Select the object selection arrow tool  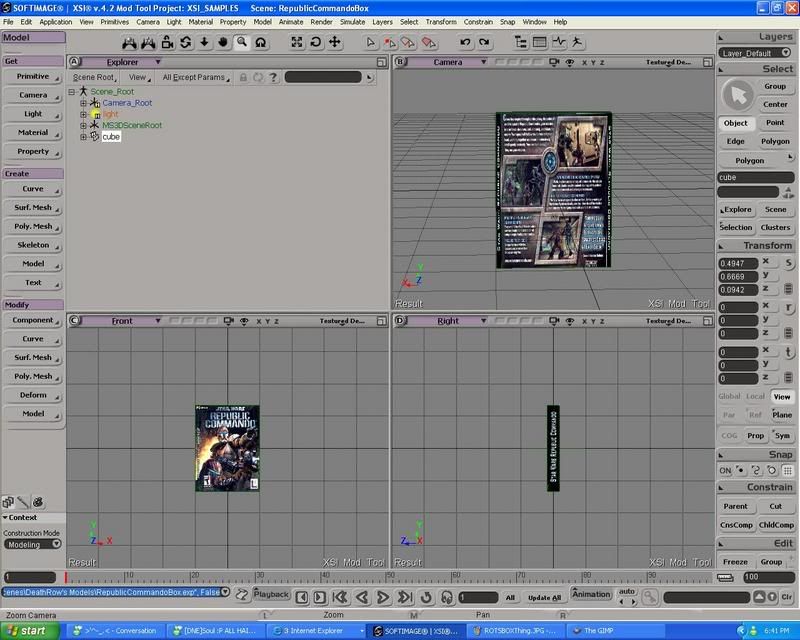371,42
